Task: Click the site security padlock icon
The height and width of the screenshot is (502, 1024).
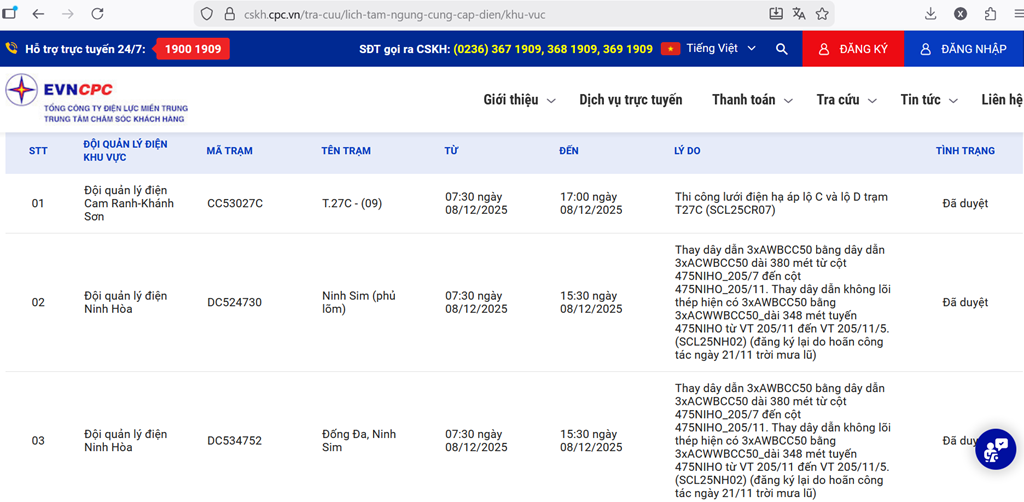Action: [229, 15]
